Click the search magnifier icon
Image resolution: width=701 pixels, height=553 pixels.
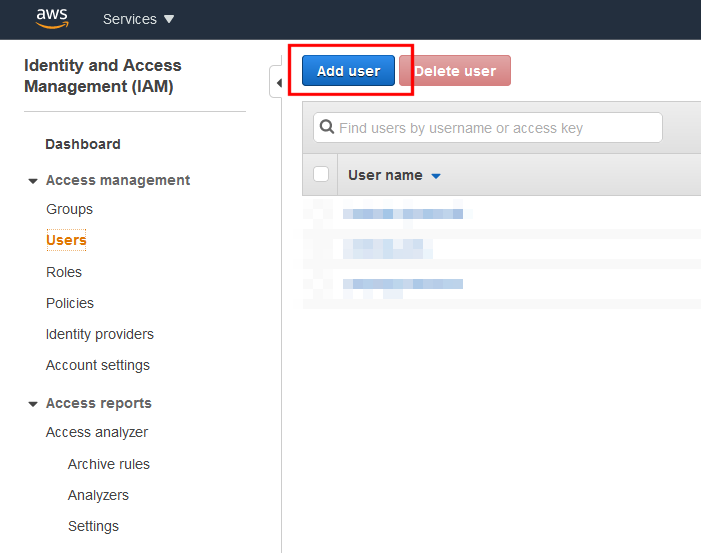coord(326,128)
